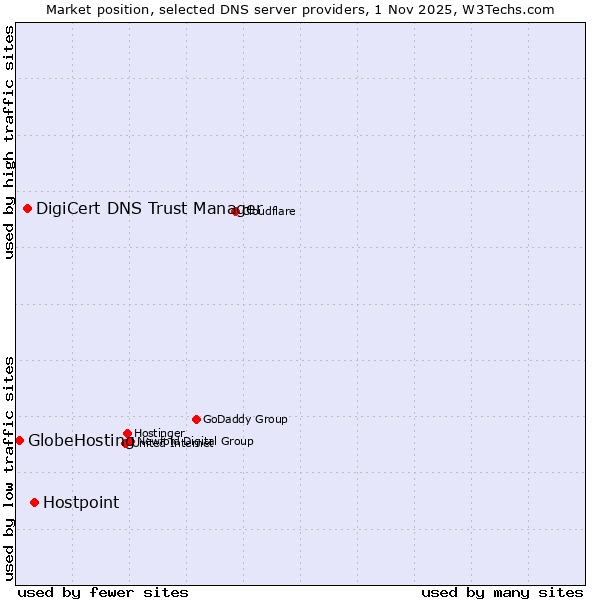The image size is (600, 600).
Task: Click the Cloudflare red data point
Action: click(x=236, y=211)
